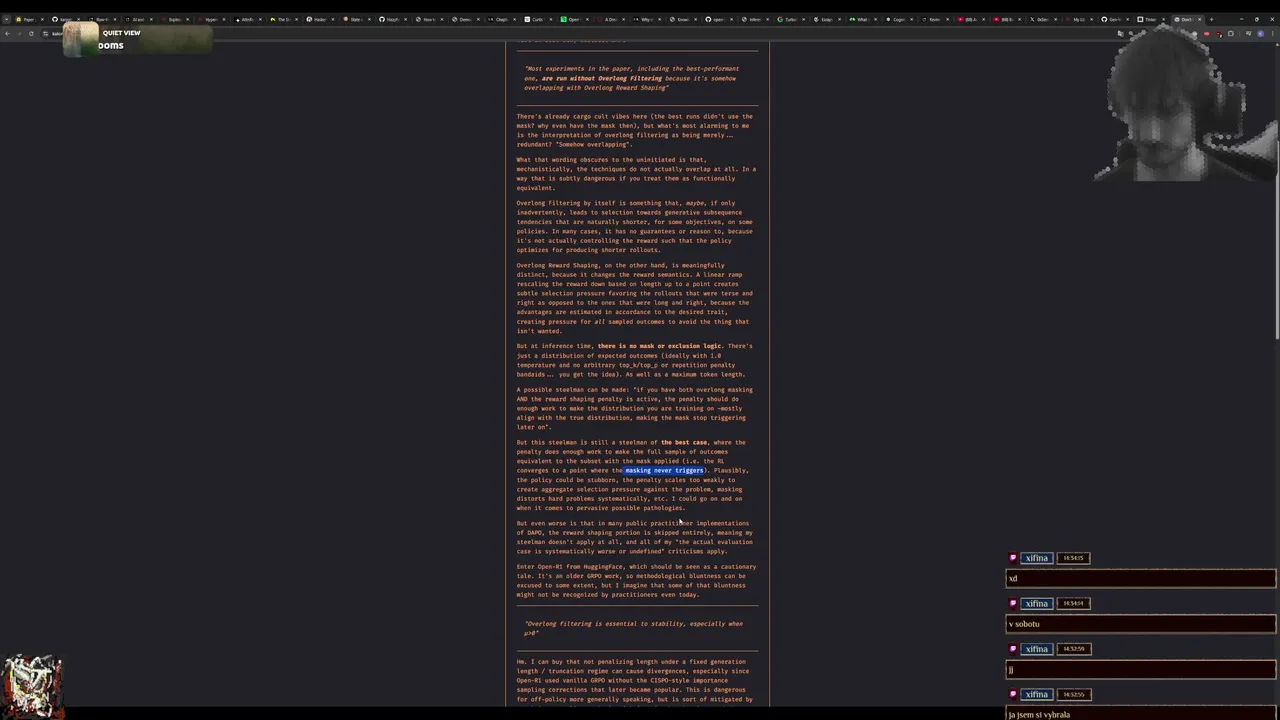The height and width of the screenshot is (720, 1280).
Task: Click quote 'Overlong filtering is essential to stability'
Action: tap(634, 628)
